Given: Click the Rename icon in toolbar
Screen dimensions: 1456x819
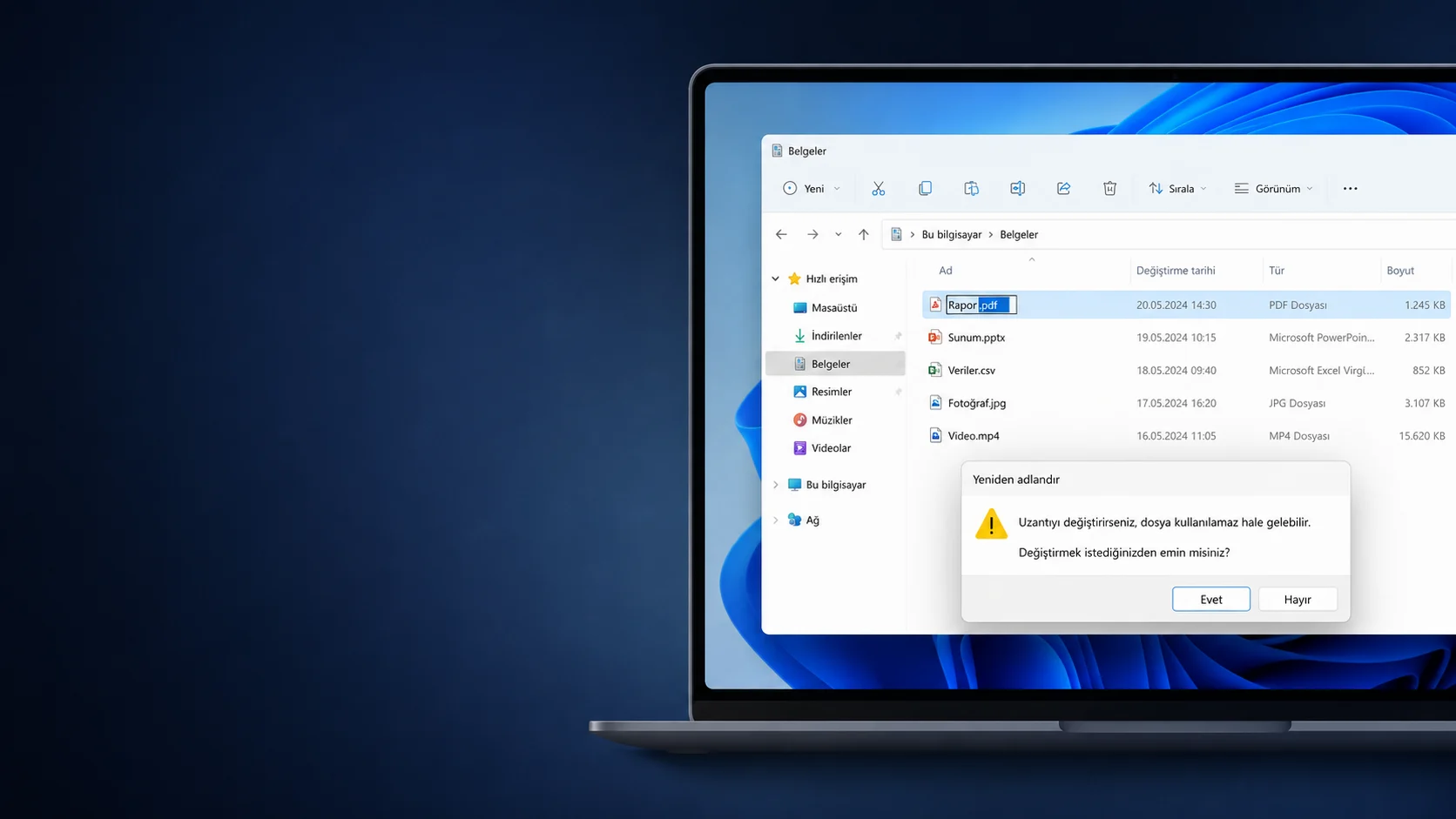Looking at the screenshot, I should [x=1017, y=188].
